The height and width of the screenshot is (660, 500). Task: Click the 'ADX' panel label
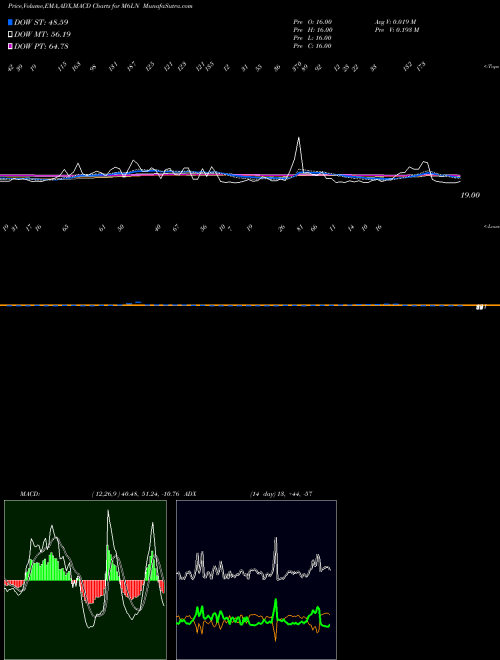[x=191, y=494]
